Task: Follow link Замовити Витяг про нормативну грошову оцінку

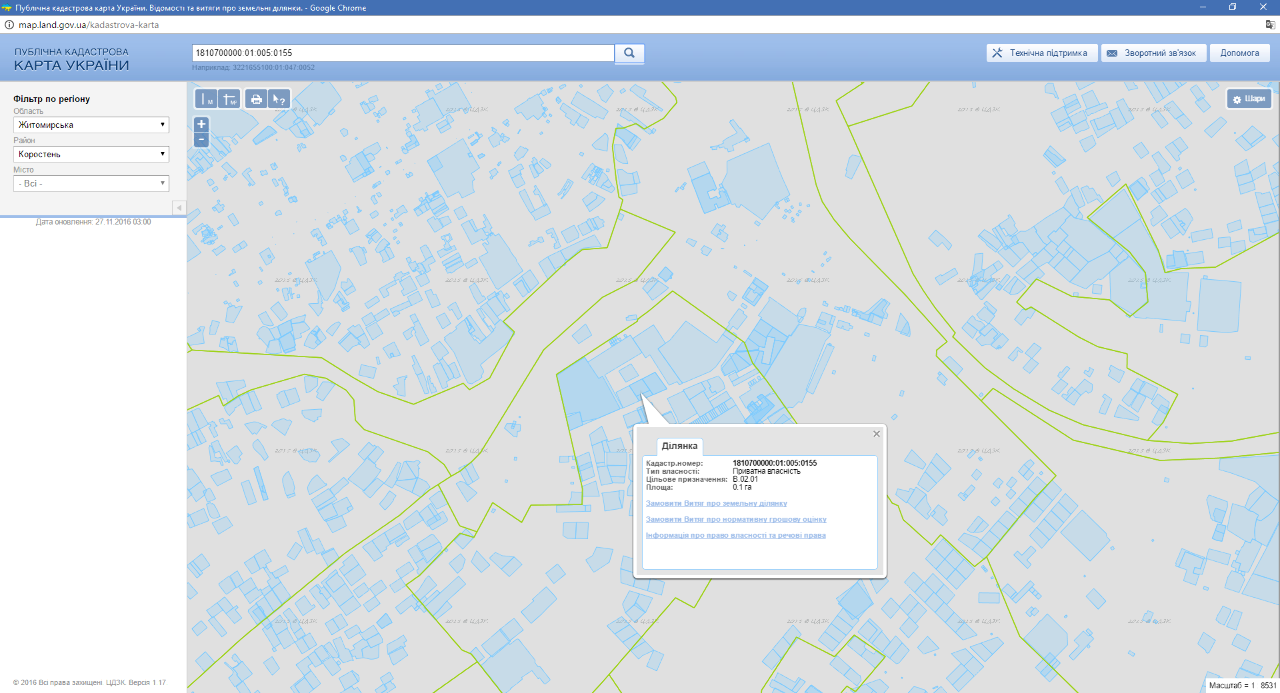Action: tap(736, 520)
